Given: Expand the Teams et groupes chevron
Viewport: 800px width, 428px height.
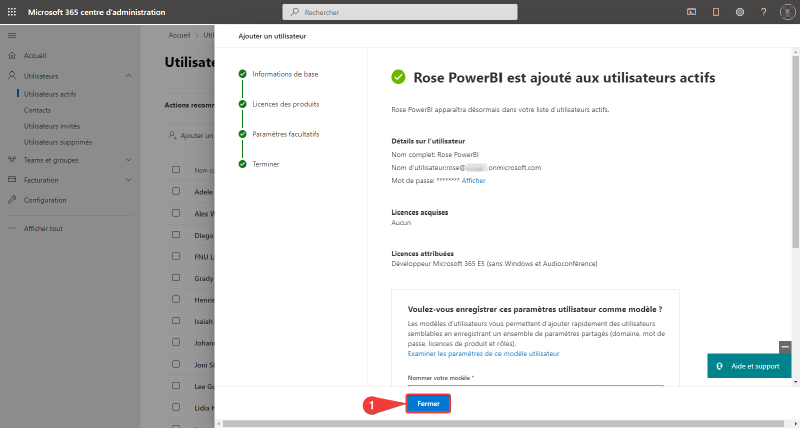Looking at the screenshot, I should (128, 160).
